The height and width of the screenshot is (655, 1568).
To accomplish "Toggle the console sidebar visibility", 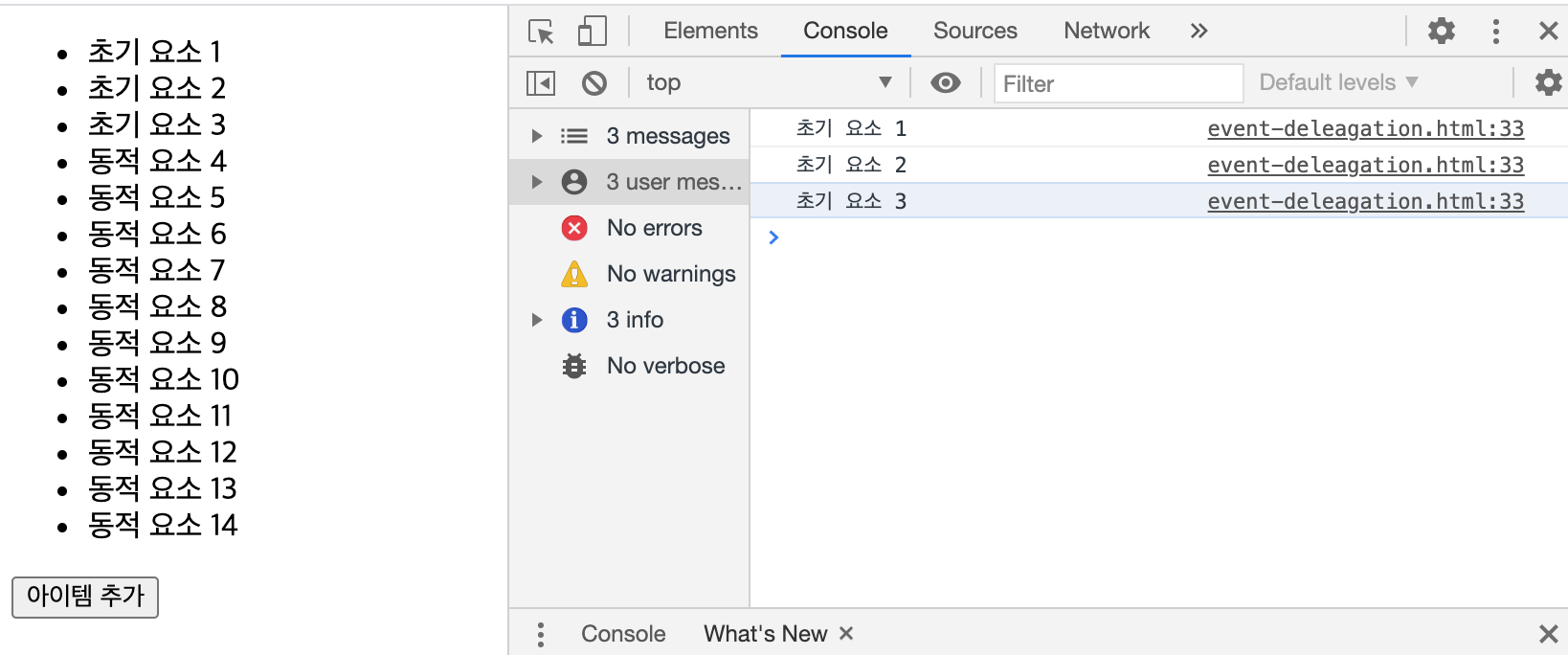I will 541,83.
